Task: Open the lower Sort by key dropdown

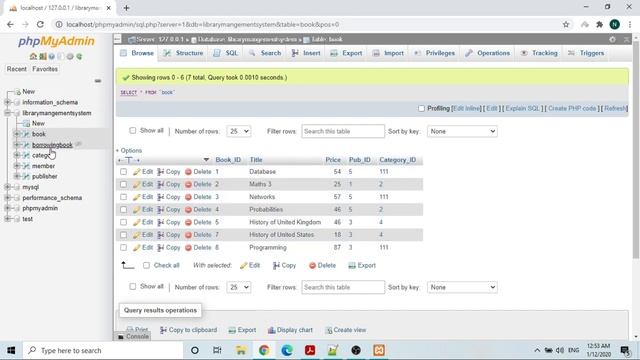Action: (x=462, y=287)
